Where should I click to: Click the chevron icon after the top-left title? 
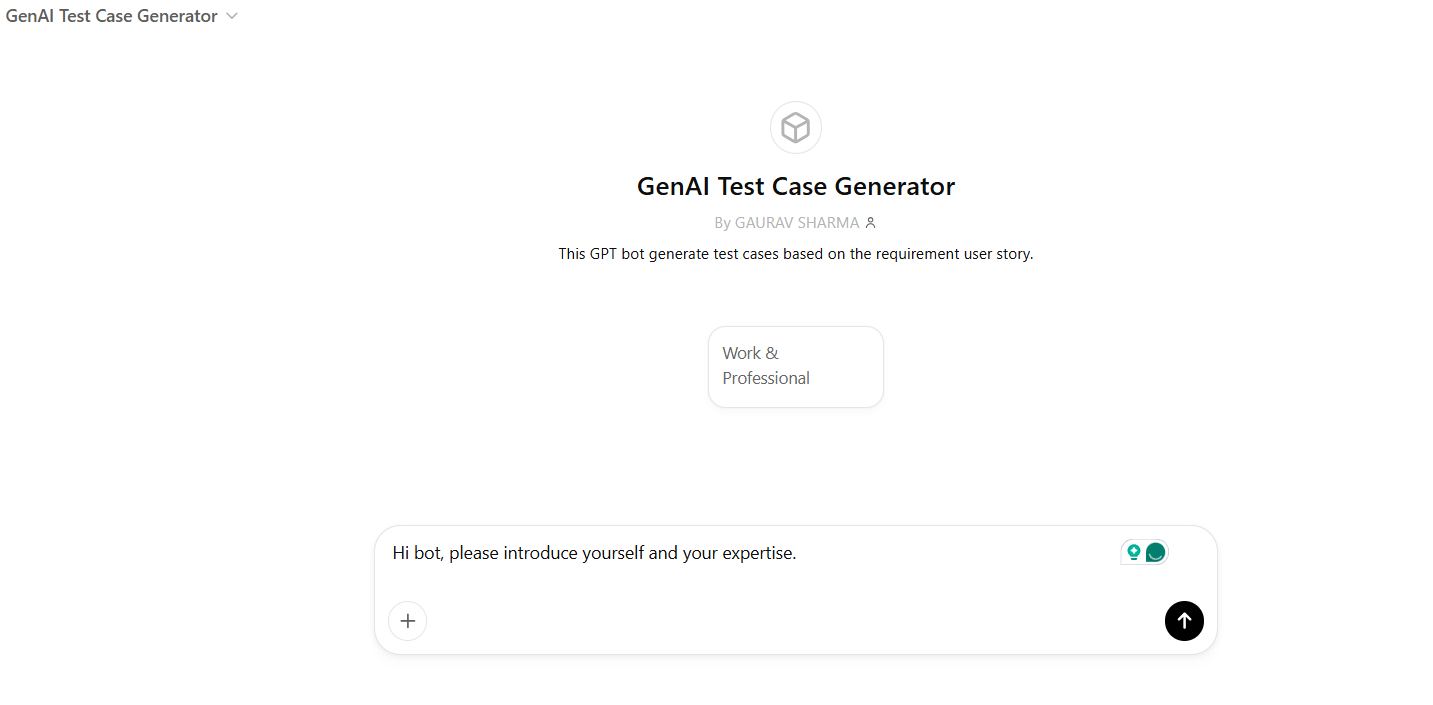[231, 16]
